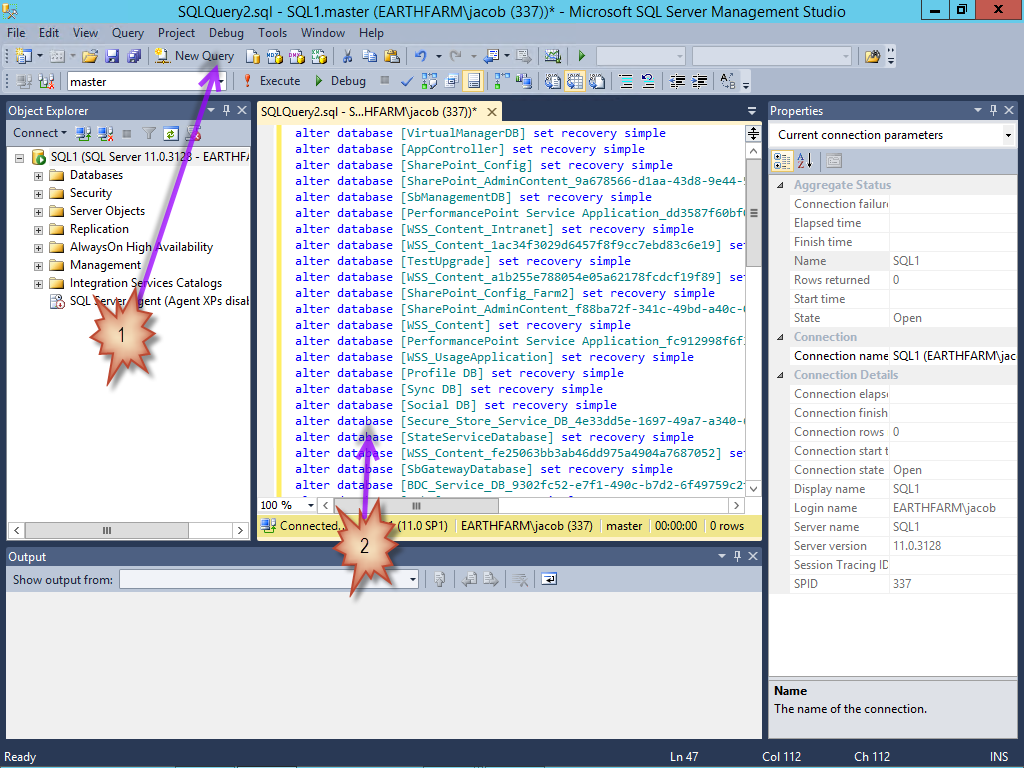Viewport: 1024px width, 768px height.
Task: Expand the Replication tree node
Action: point(38,230)
